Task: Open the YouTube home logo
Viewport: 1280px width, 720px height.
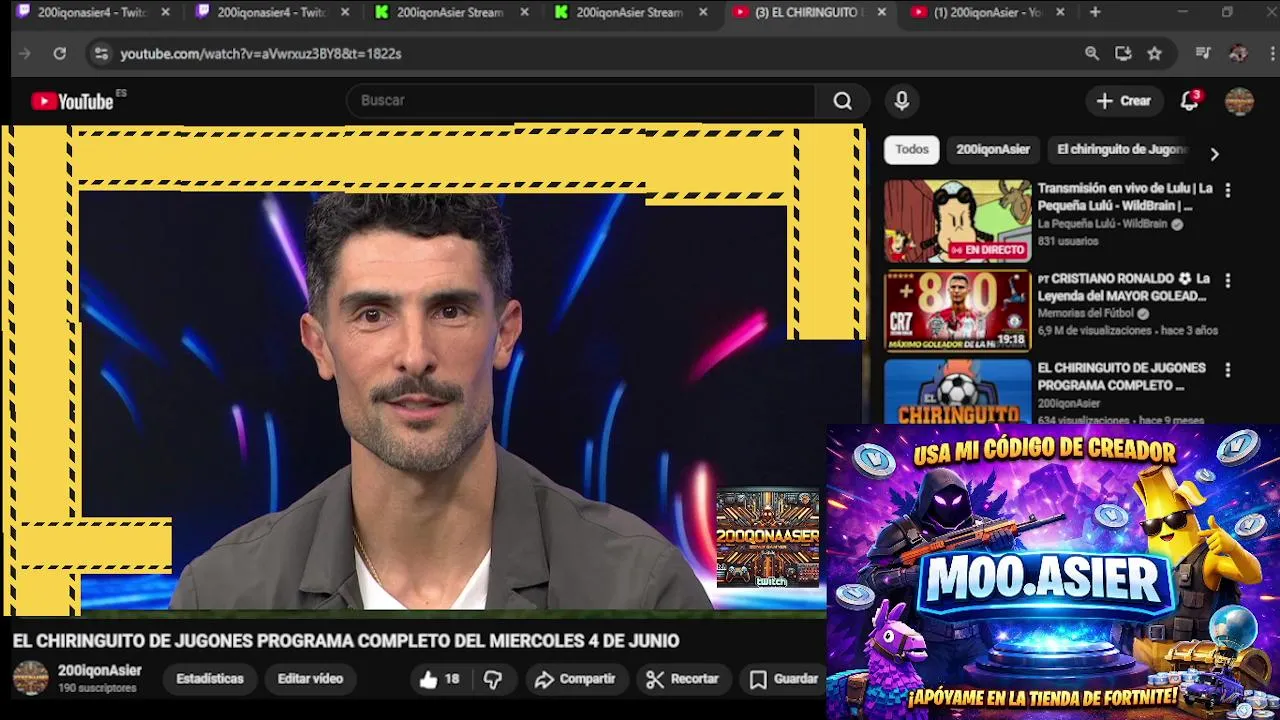Action: [x=72, y=101]
